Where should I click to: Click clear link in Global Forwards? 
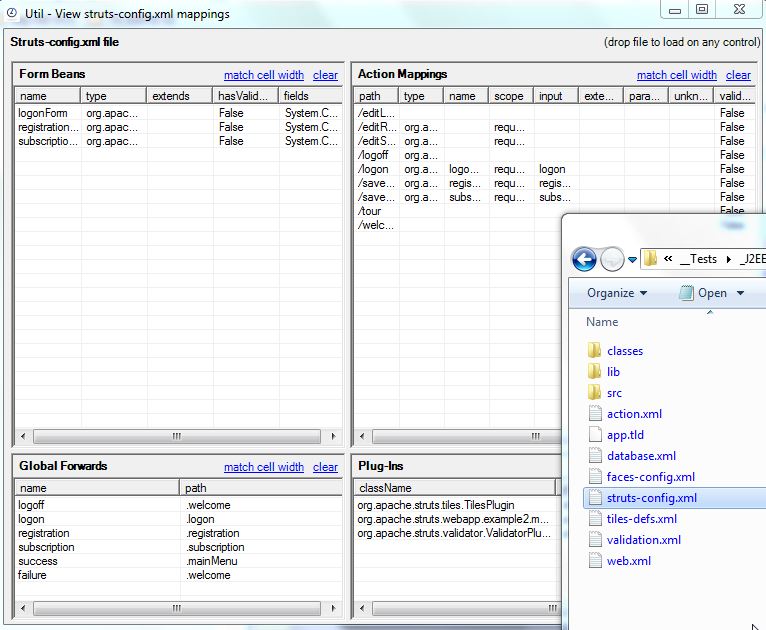click(325, 467)
